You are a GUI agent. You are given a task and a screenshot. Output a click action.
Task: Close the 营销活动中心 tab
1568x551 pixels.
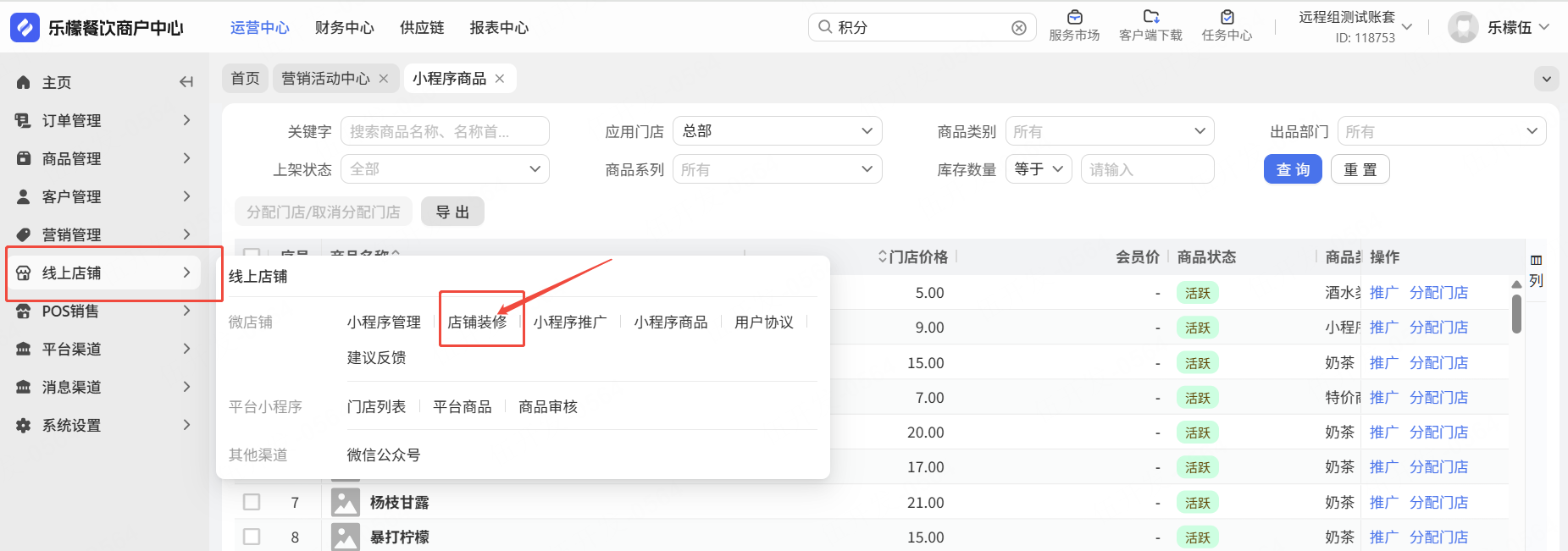[384, 78]
